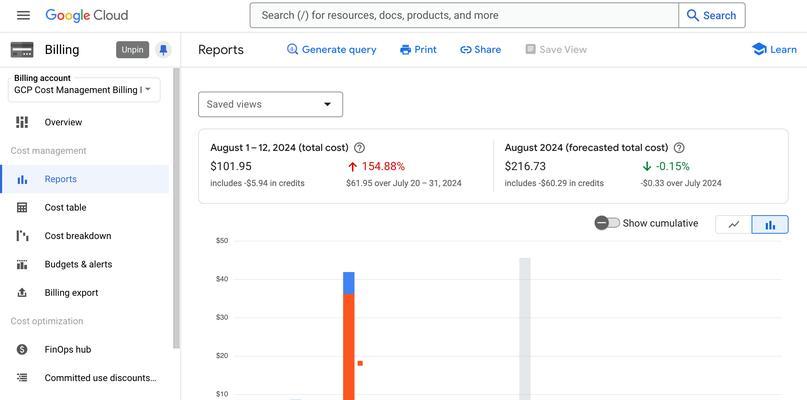Open the Saved views dropdown

[271, 105]
